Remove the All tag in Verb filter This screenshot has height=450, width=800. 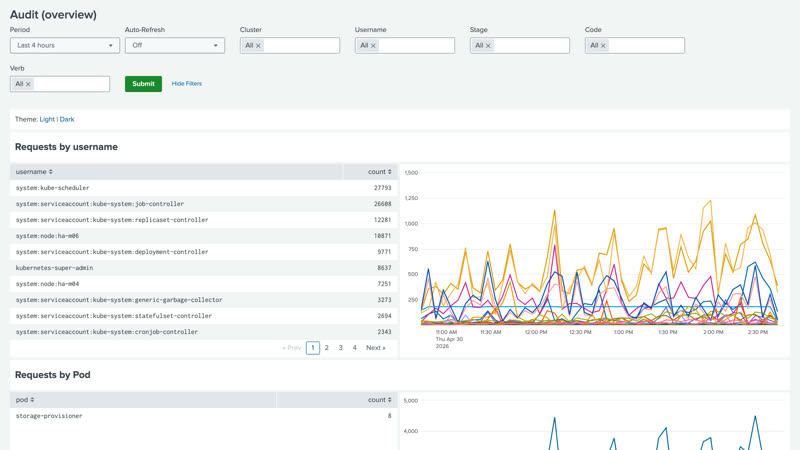click(x=28, y=84)
